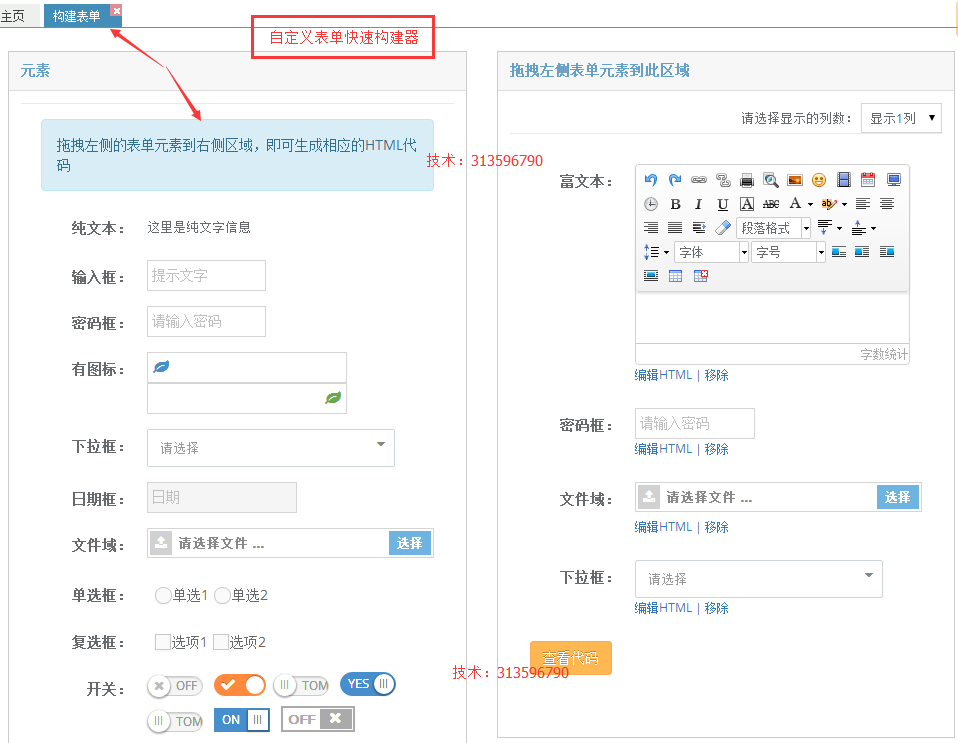Click the Underline formatting icon

click(723, 204)
